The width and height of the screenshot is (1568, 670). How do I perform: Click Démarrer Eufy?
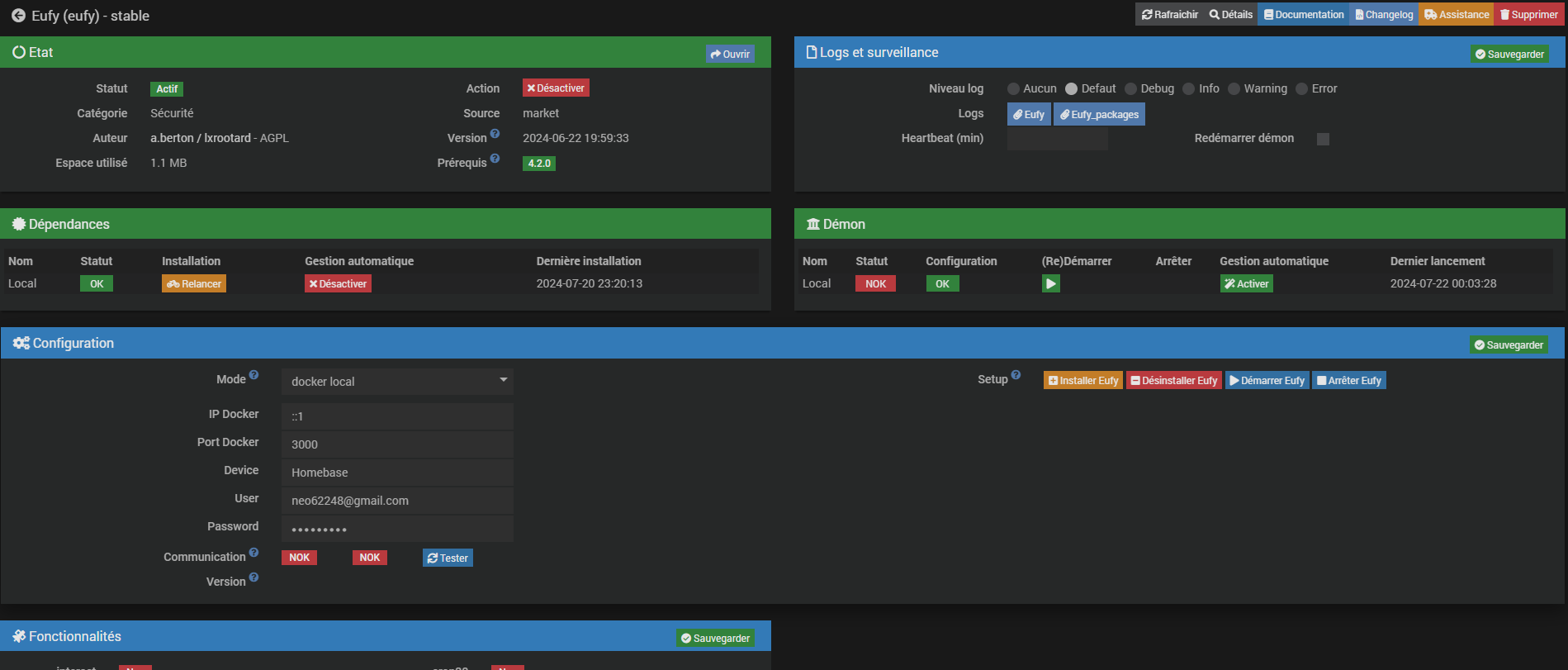(x=1267, y=381)
